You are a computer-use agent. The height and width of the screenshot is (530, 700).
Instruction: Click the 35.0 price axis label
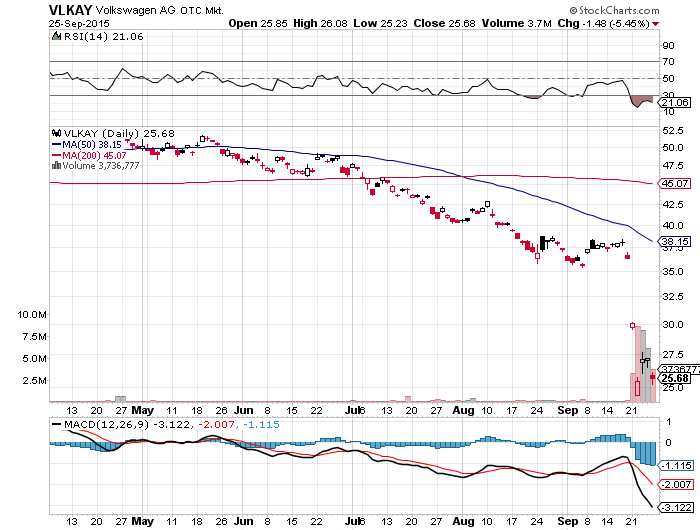[x=673, y=271]
